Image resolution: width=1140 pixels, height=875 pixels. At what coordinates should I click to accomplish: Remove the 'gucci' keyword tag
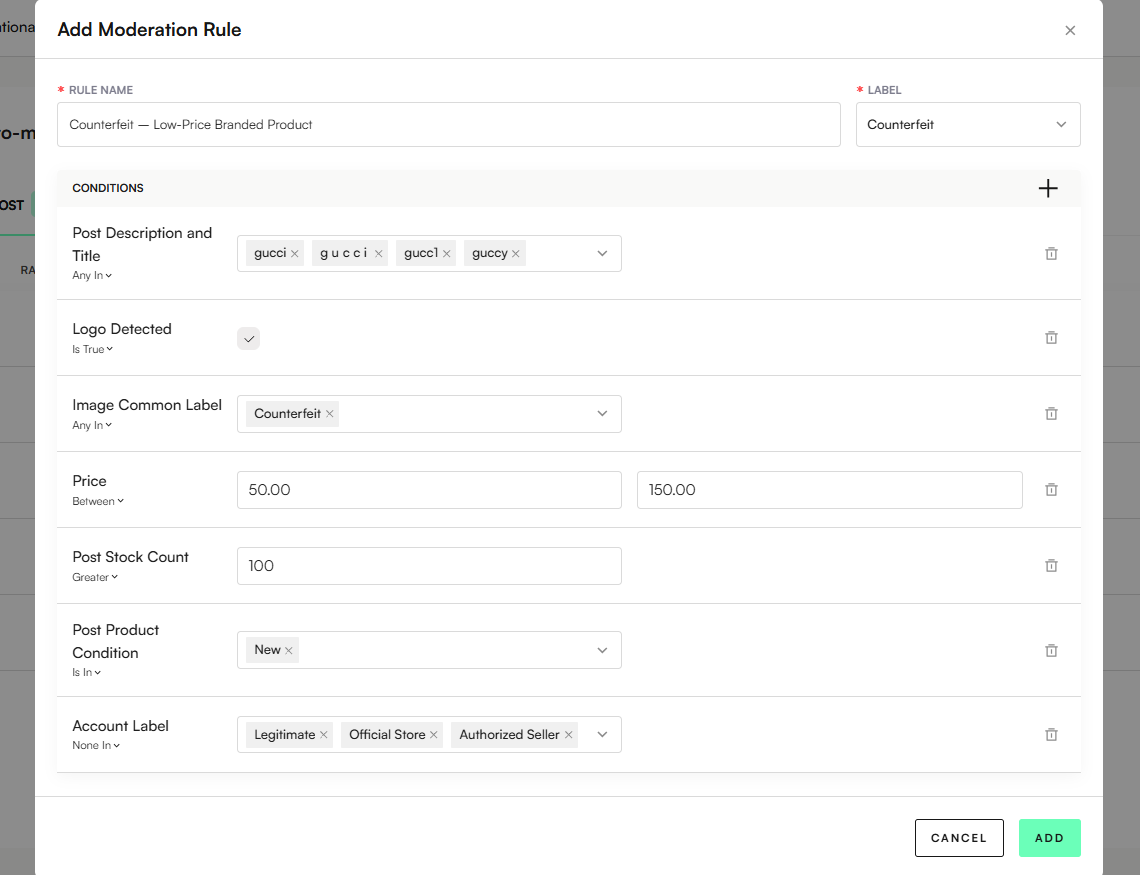click(x=295, y=254)
